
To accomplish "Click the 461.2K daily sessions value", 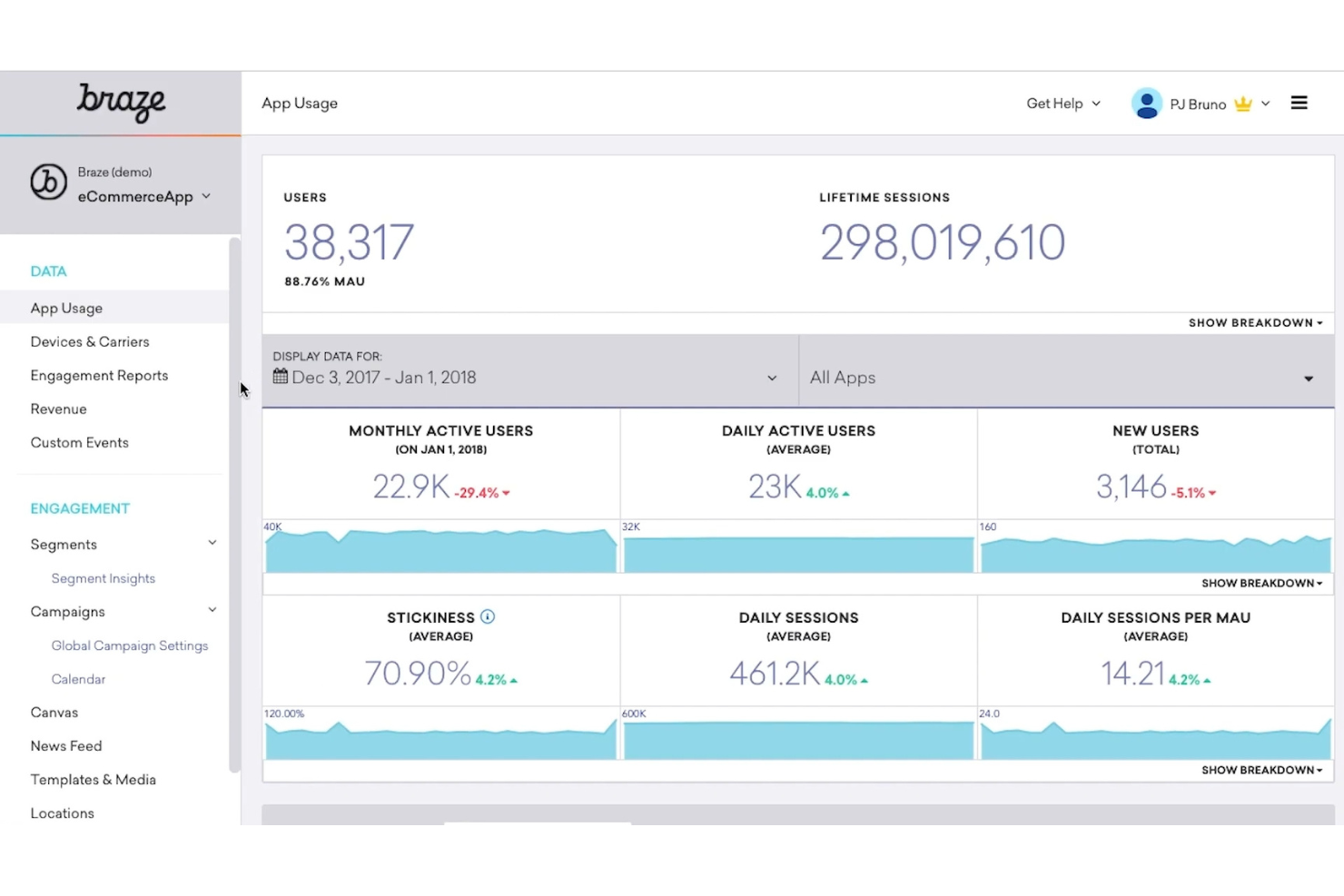I will point(775,674).
